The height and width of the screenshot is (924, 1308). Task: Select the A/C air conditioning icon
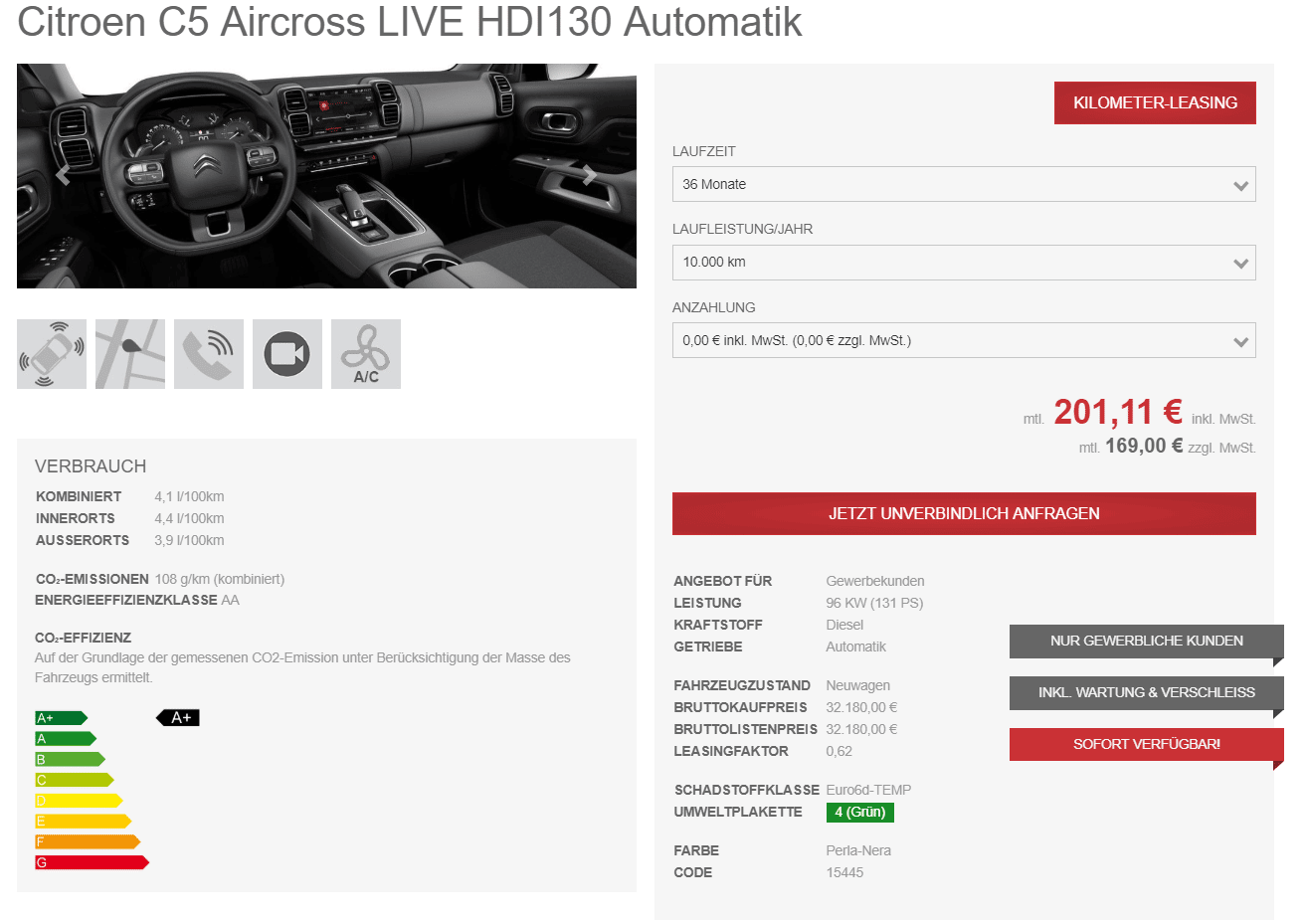[366, 354]
